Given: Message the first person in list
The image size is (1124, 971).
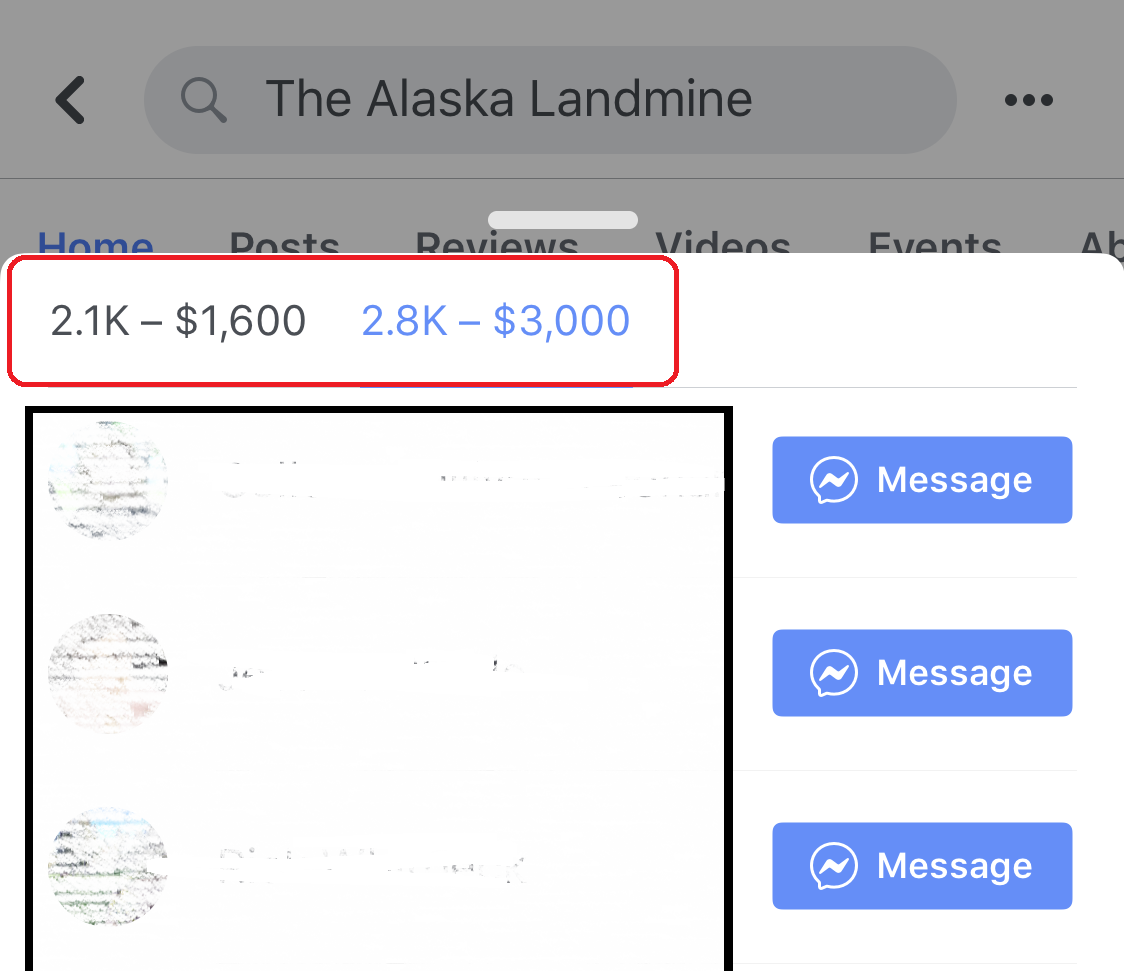Looking at the screenshot, I should pos(922,479).
